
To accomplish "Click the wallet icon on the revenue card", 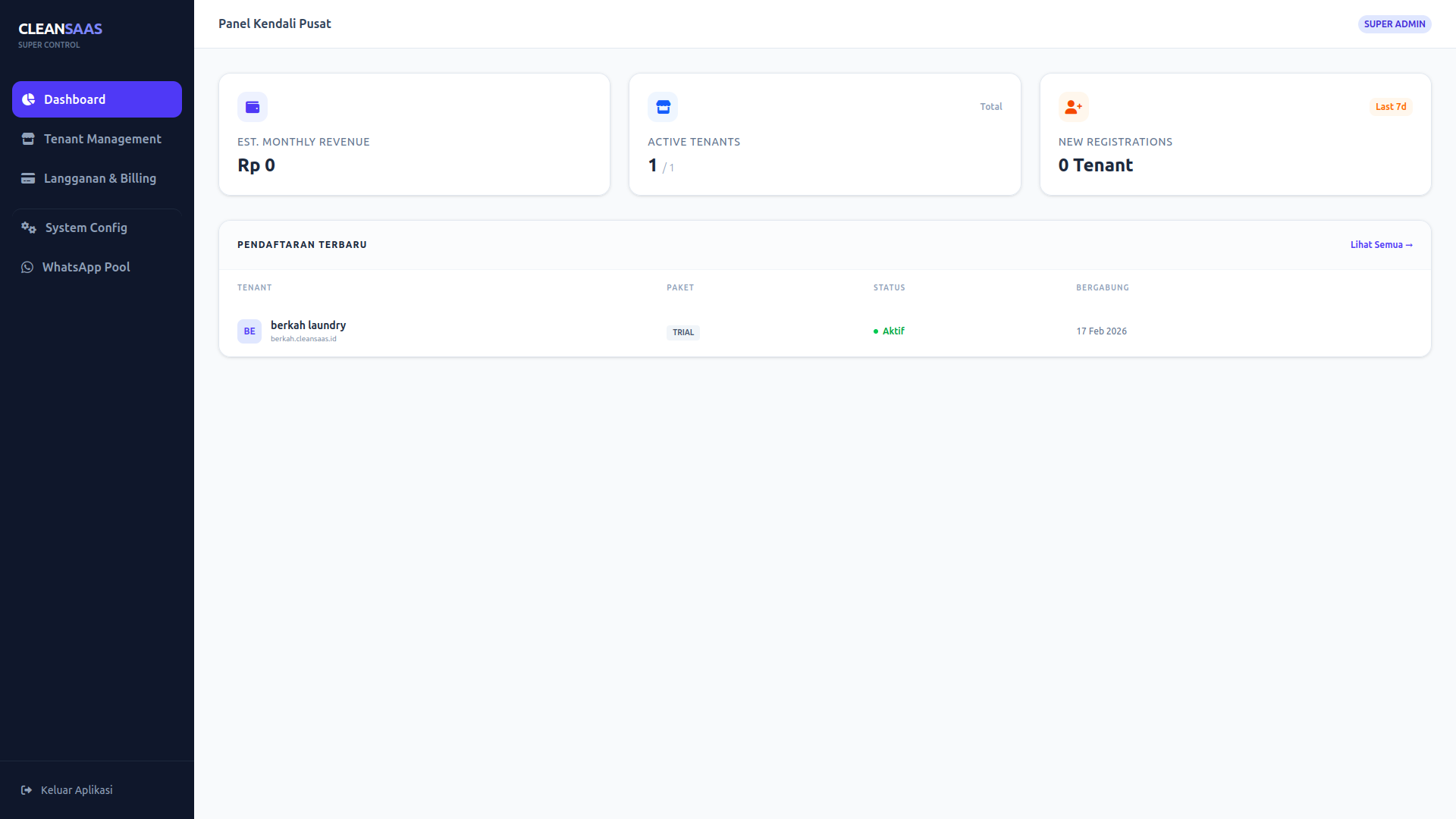I will coord(253,107).
